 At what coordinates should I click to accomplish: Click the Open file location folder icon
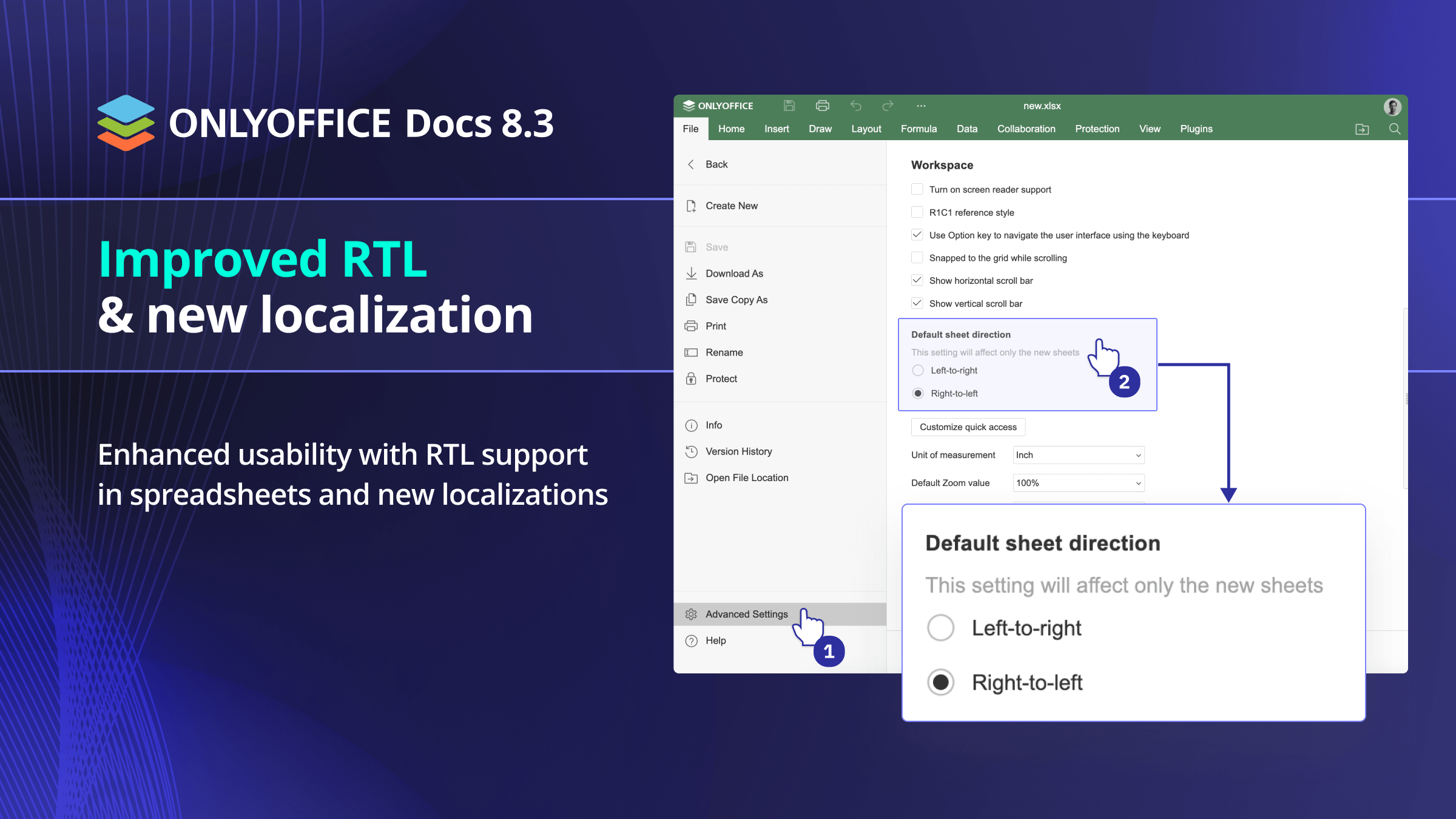[1362, 129]
